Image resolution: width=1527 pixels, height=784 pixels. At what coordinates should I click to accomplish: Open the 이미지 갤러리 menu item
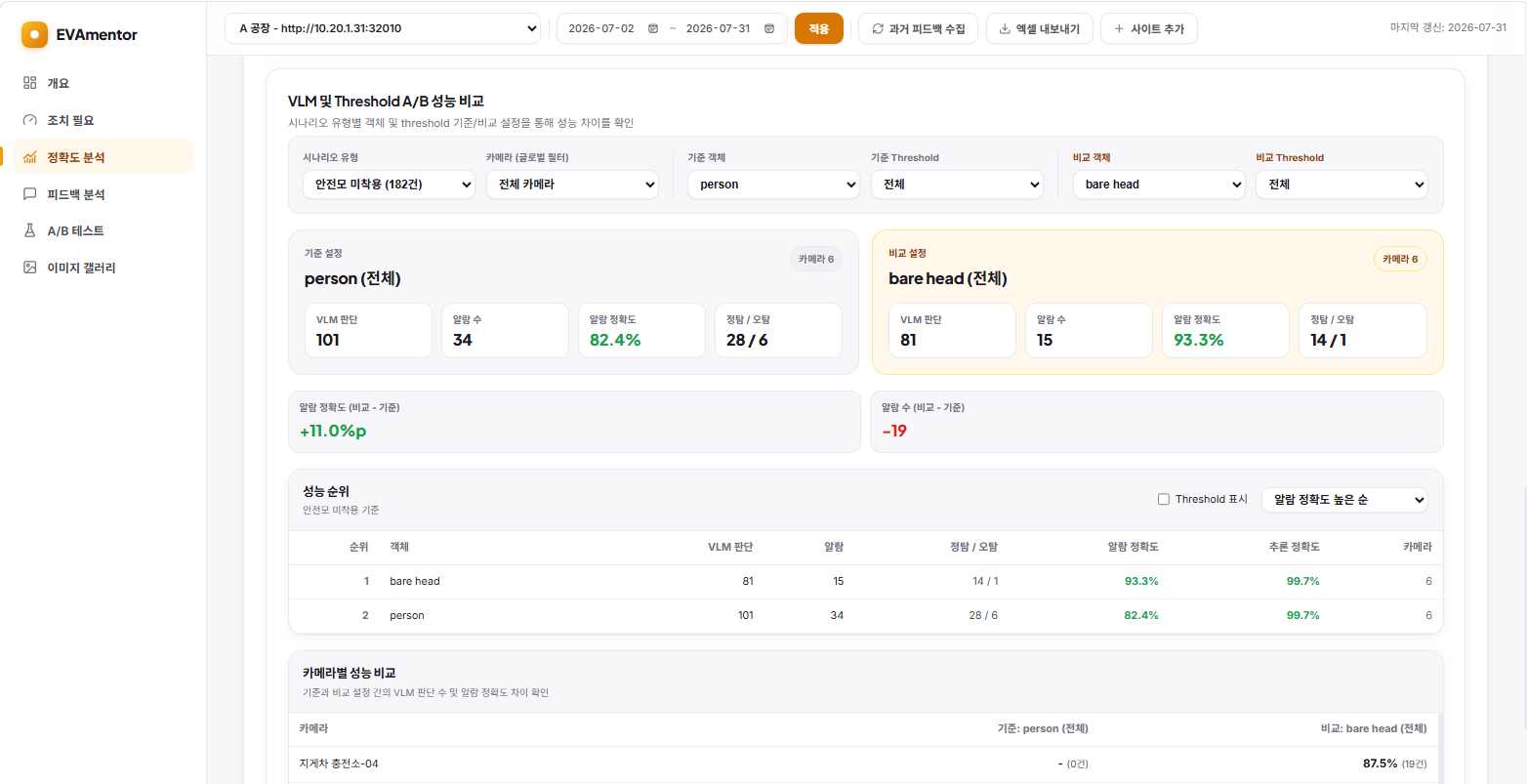pos(103,268)
